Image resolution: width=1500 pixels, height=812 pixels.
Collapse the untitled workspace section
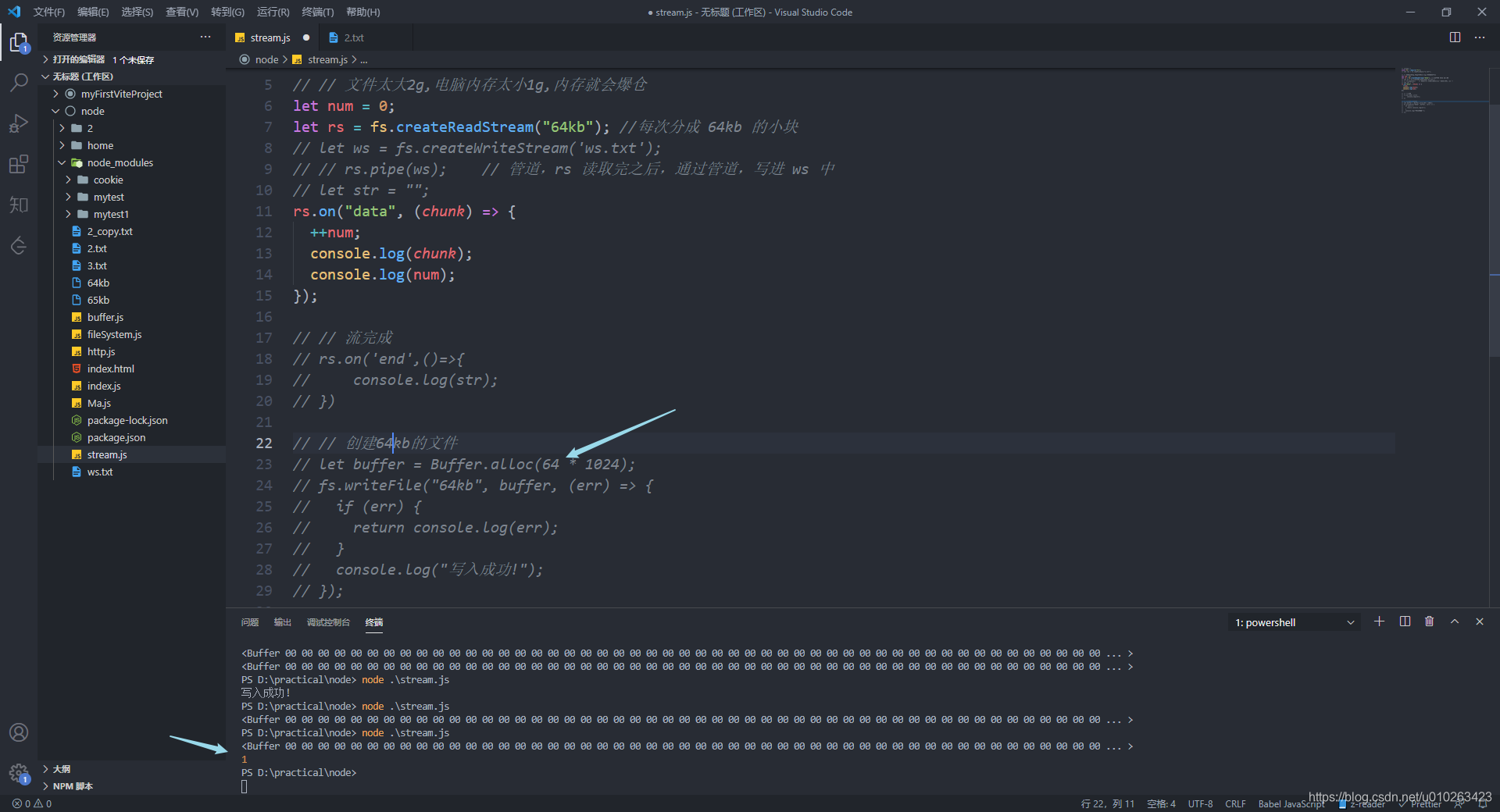click(x=131, y=77)
